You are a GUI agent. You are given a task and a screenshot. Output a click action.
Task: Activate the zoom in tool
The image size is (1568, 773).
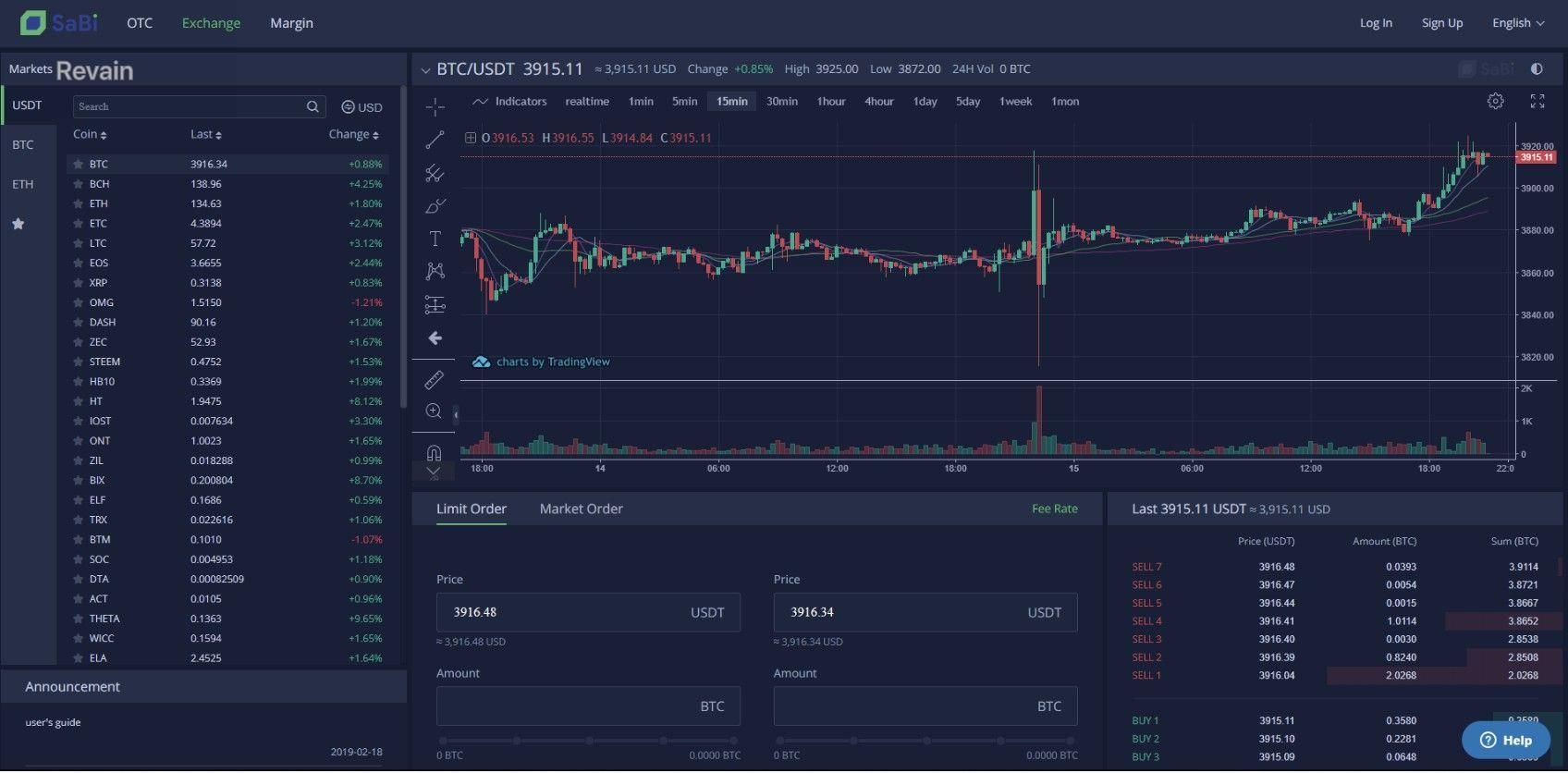(x=435, y=411)
